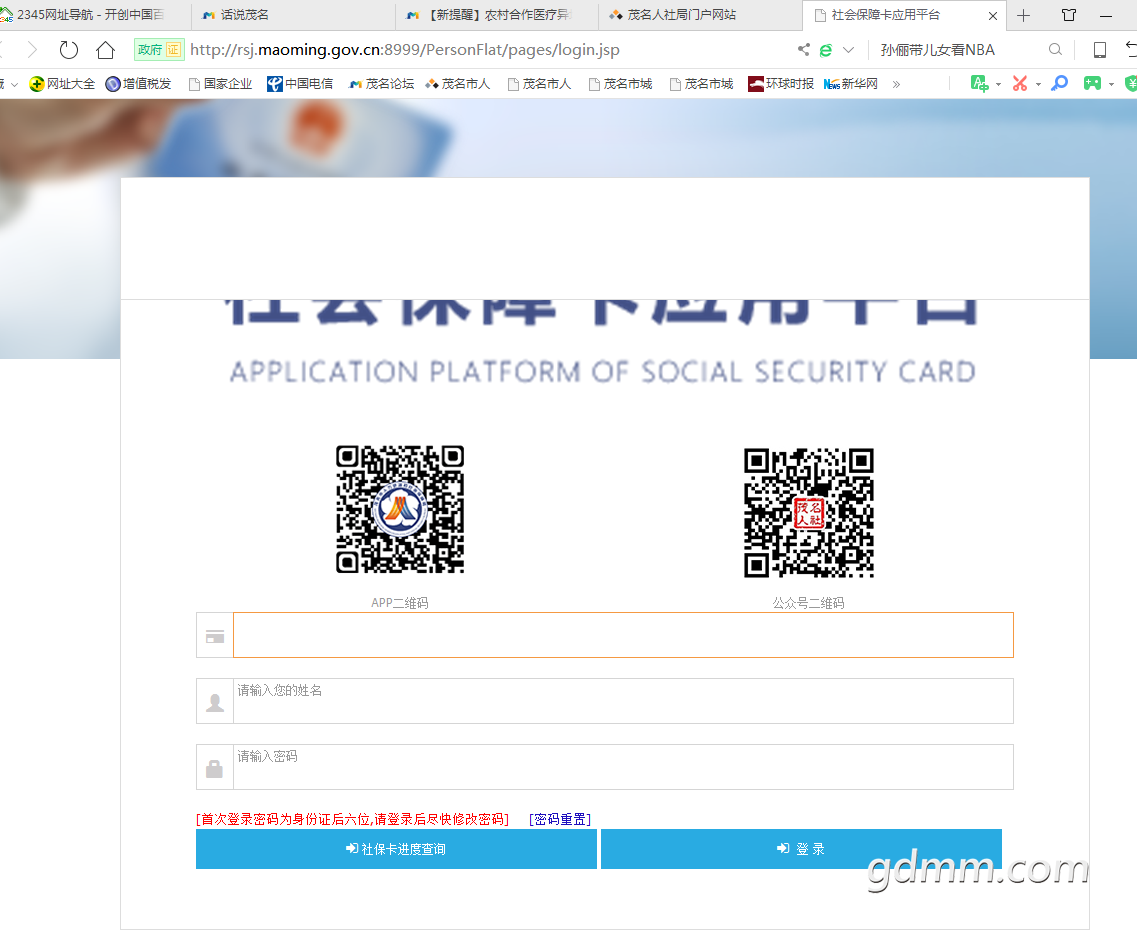Open the first 茂名市人 bookmark
The image size is (1137, 932).
(458, 84)
